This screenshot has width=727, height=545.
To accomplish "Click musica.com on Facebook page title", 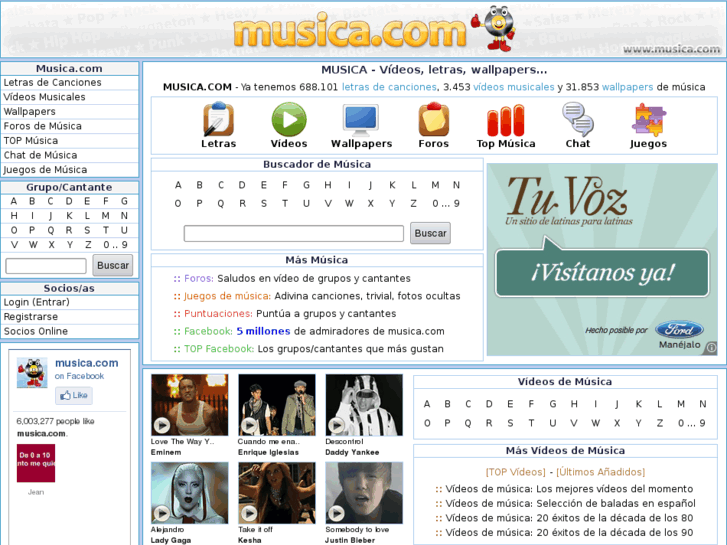I will point(87,363).
